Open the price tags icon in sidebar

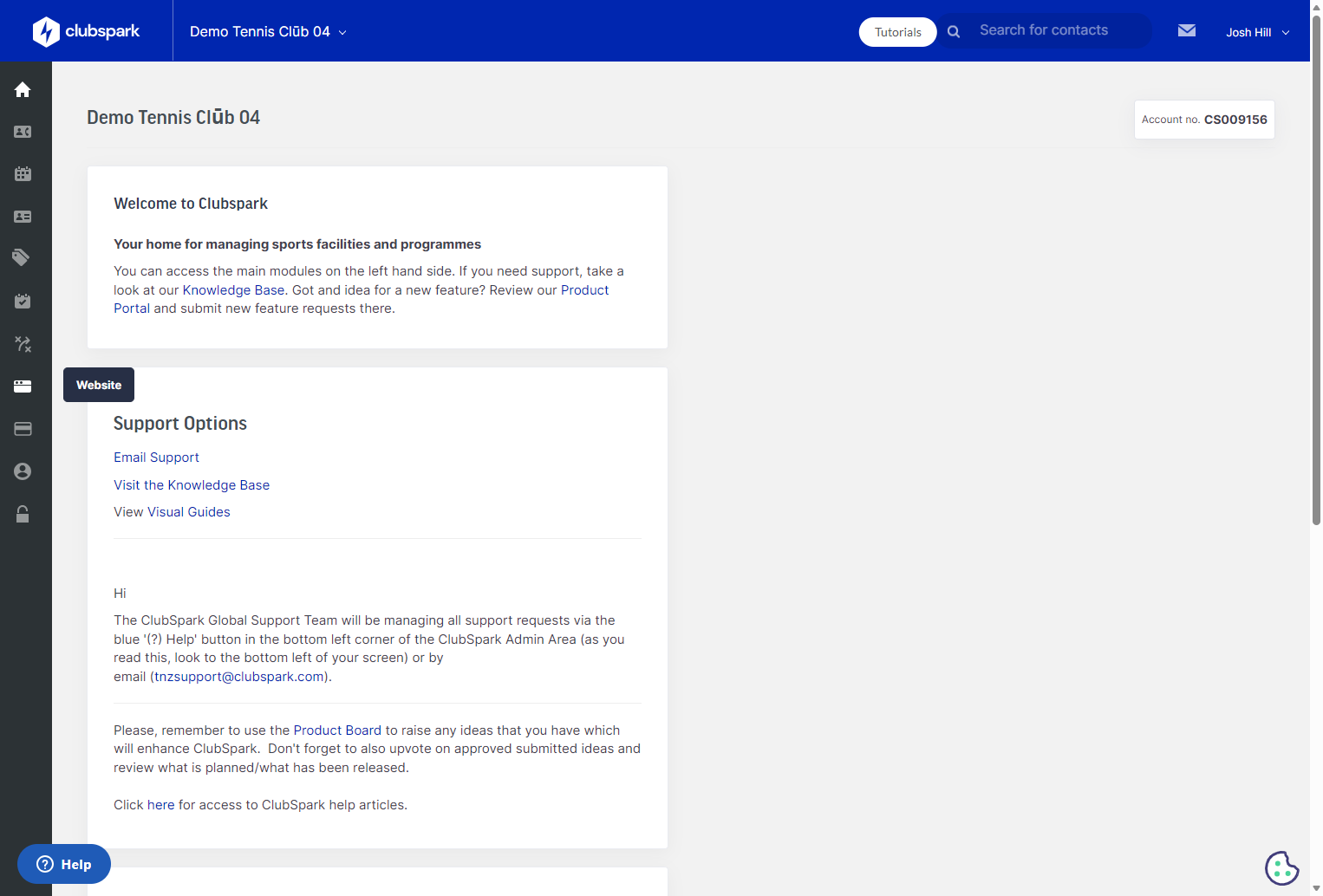coord(23,257)
